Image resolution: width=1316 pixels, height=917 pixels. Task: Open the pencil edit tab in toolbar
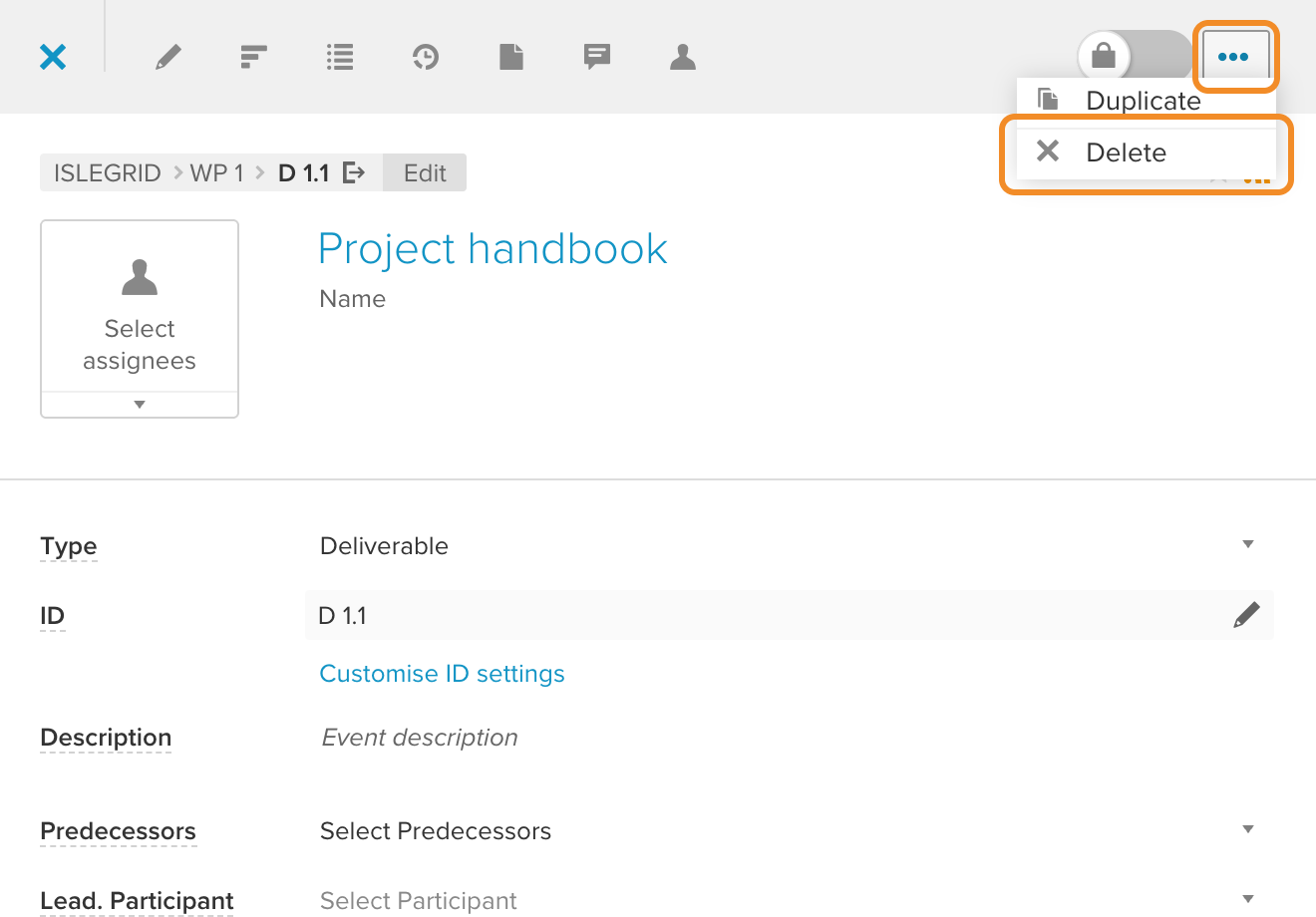168,57
